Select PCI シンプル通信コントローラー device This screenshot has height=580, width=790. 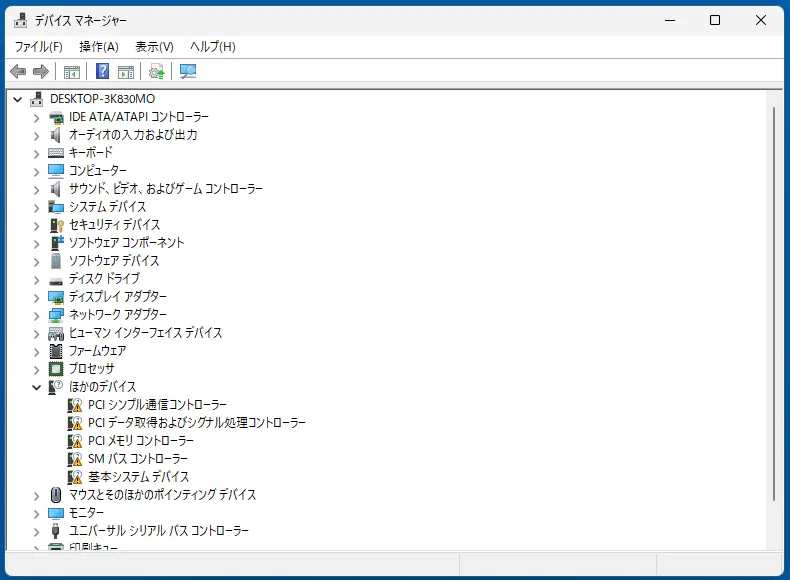[x=157, y=405]
